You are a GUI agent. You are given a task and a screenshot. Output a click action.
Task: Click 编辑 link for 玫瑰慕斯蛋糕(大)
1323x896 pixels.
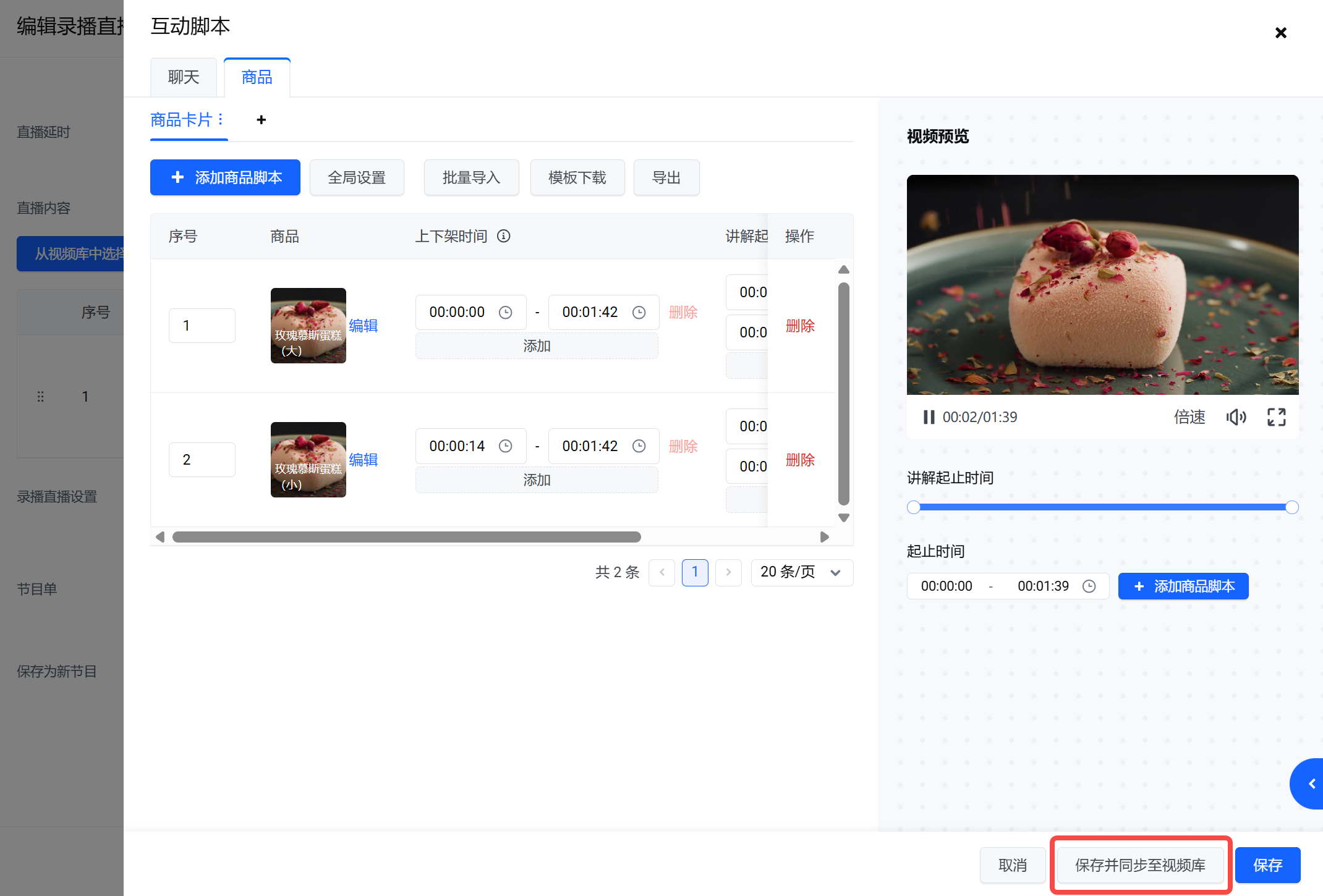[363, 326]
